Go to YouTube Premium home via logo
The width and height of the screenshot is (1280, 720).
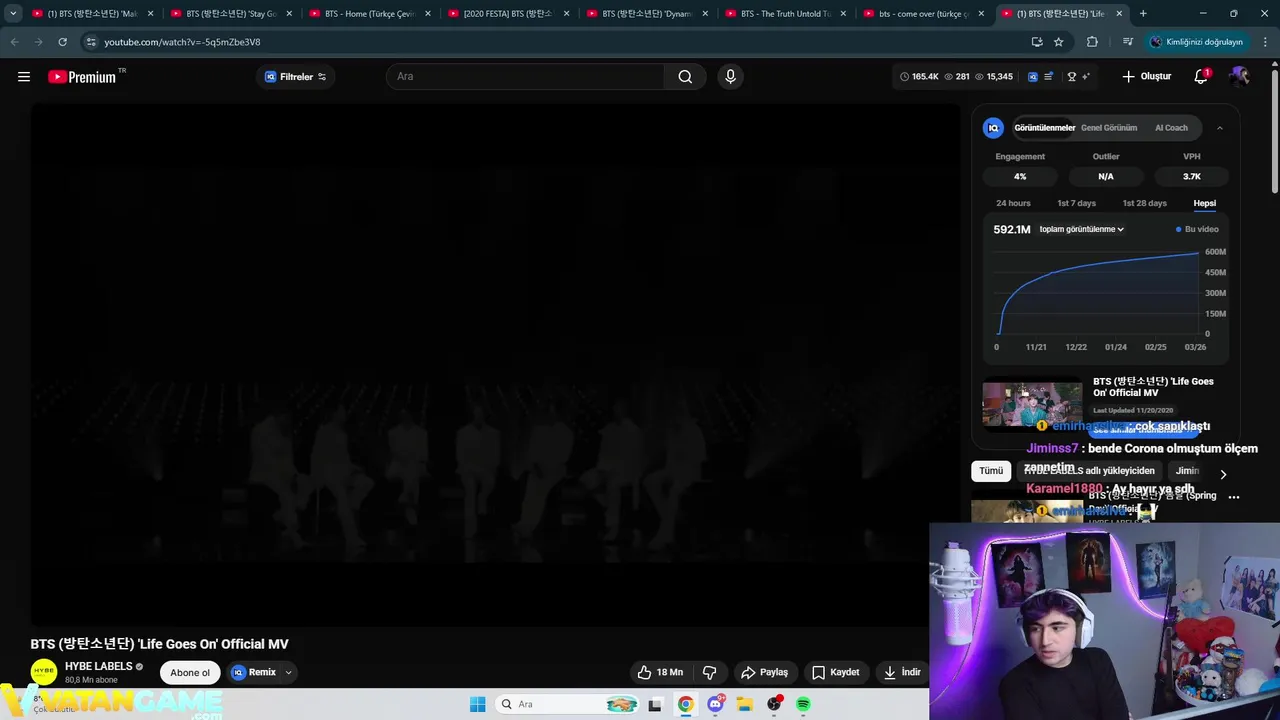point(82,77)
